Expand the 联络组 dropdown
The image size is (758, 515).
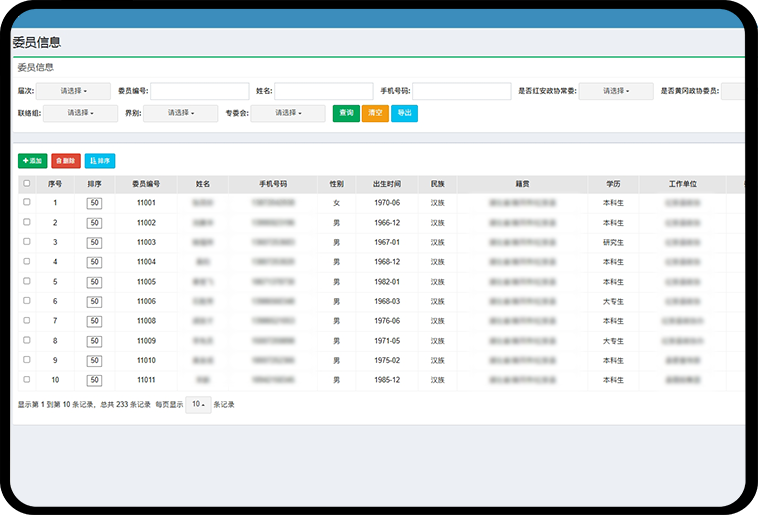79,113
